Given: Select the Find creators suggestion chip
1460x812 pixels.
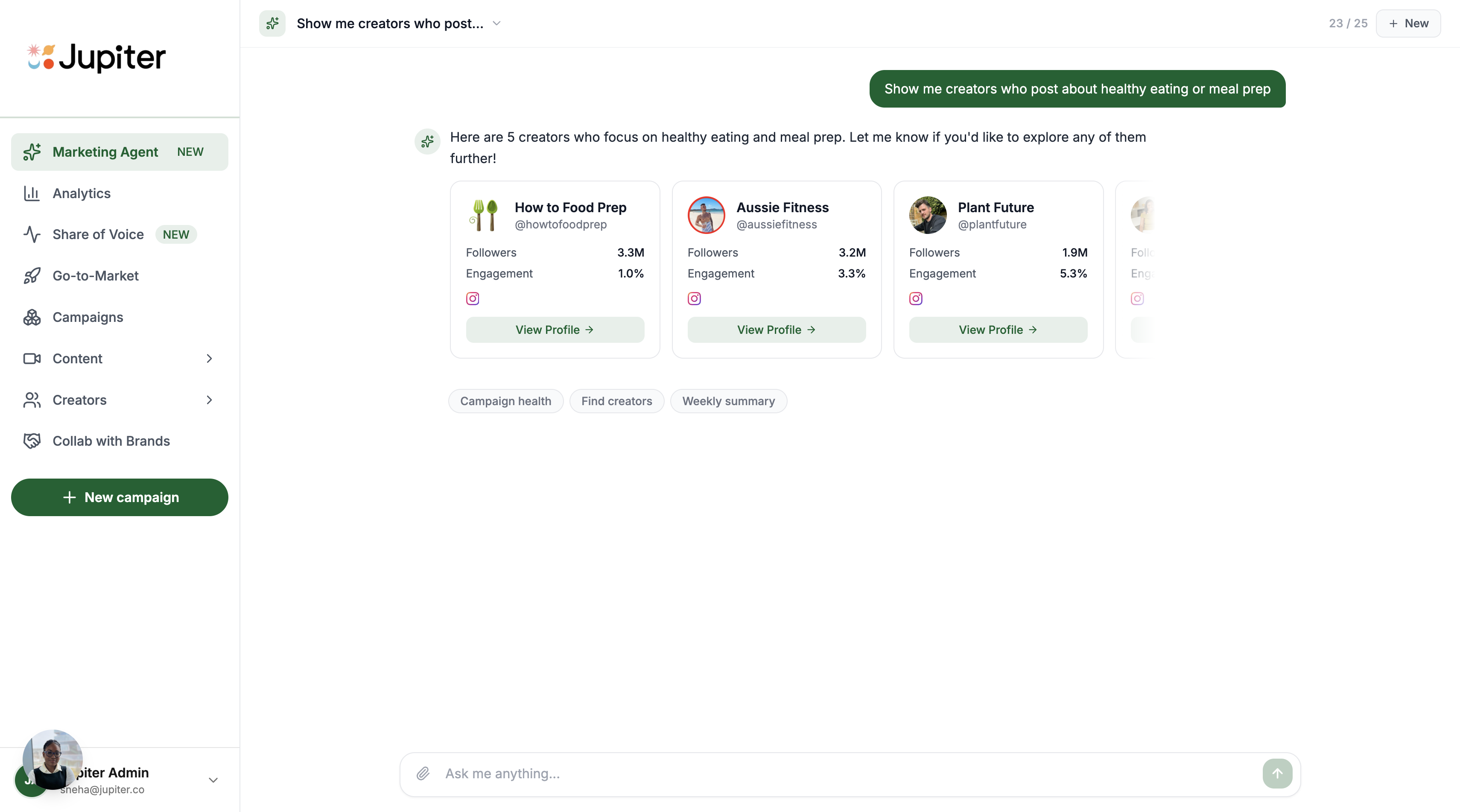Looking at the screenshot, I should click(616, 401).
